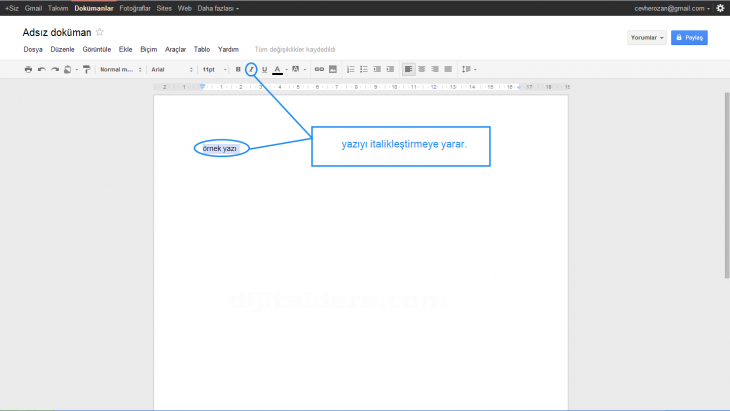Click the Adsız doküman title field

pos(56,32)
